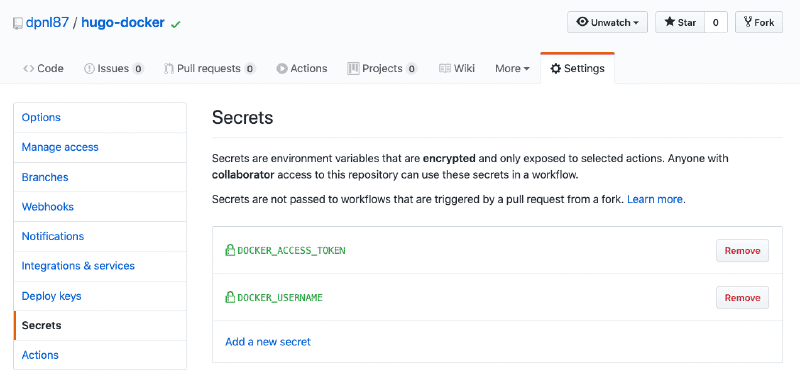Image resolution: width=800 pixels, height=377 pixels.
Task: Remove the DOCKER_USERNAME secret
Action: tap(742, 297)
